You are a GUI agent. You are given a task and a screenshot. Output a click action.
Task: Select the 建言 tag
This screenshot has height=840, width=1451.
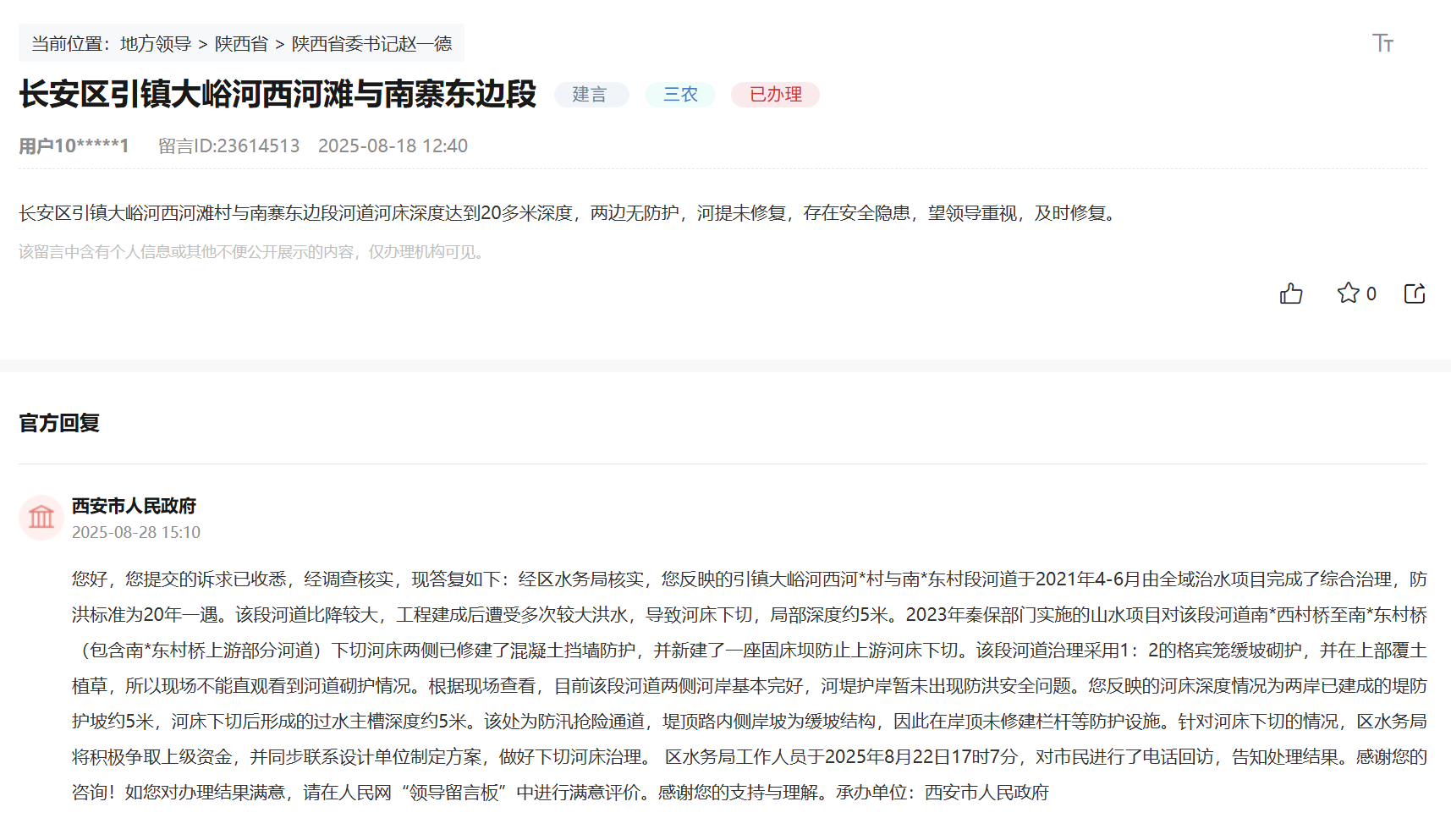(591, 95)
